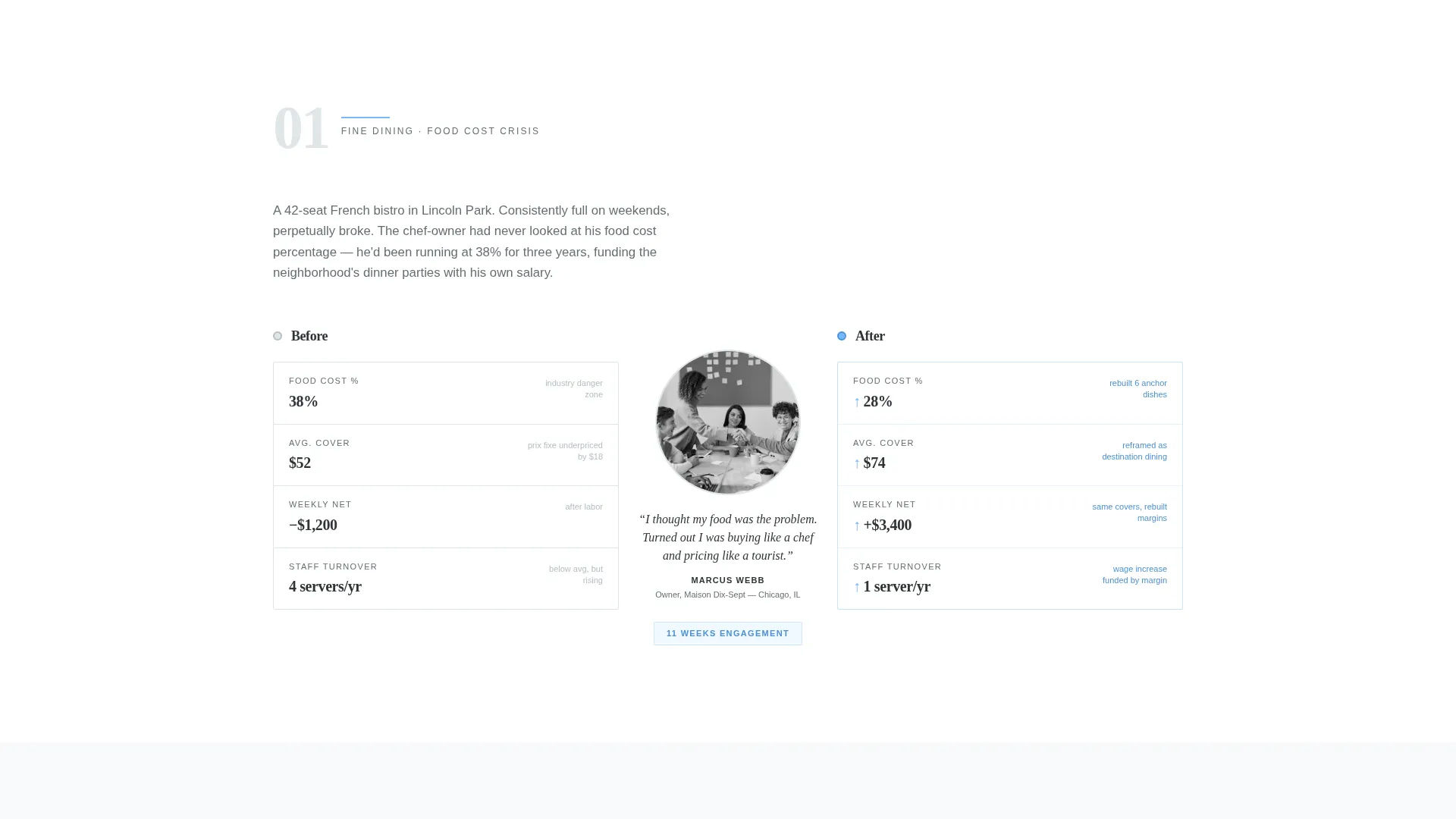Click the 1 server/yr turnover value
The image size is (1456, 819).
(897, 586)
